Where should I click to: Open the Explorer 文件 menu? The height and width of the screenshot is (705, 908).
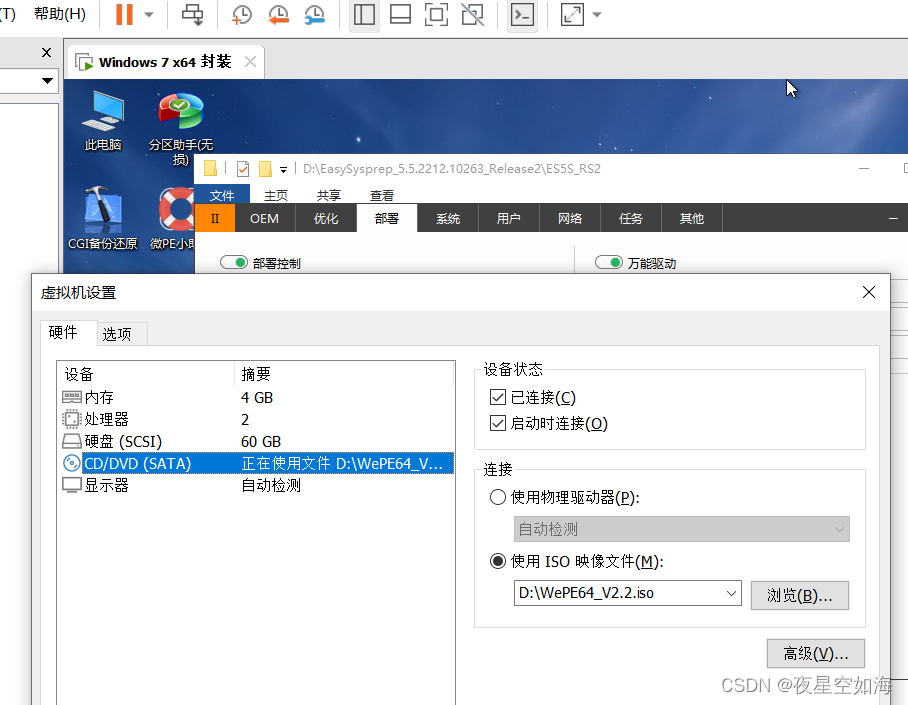pyautogui.click(x=222, y=195)
